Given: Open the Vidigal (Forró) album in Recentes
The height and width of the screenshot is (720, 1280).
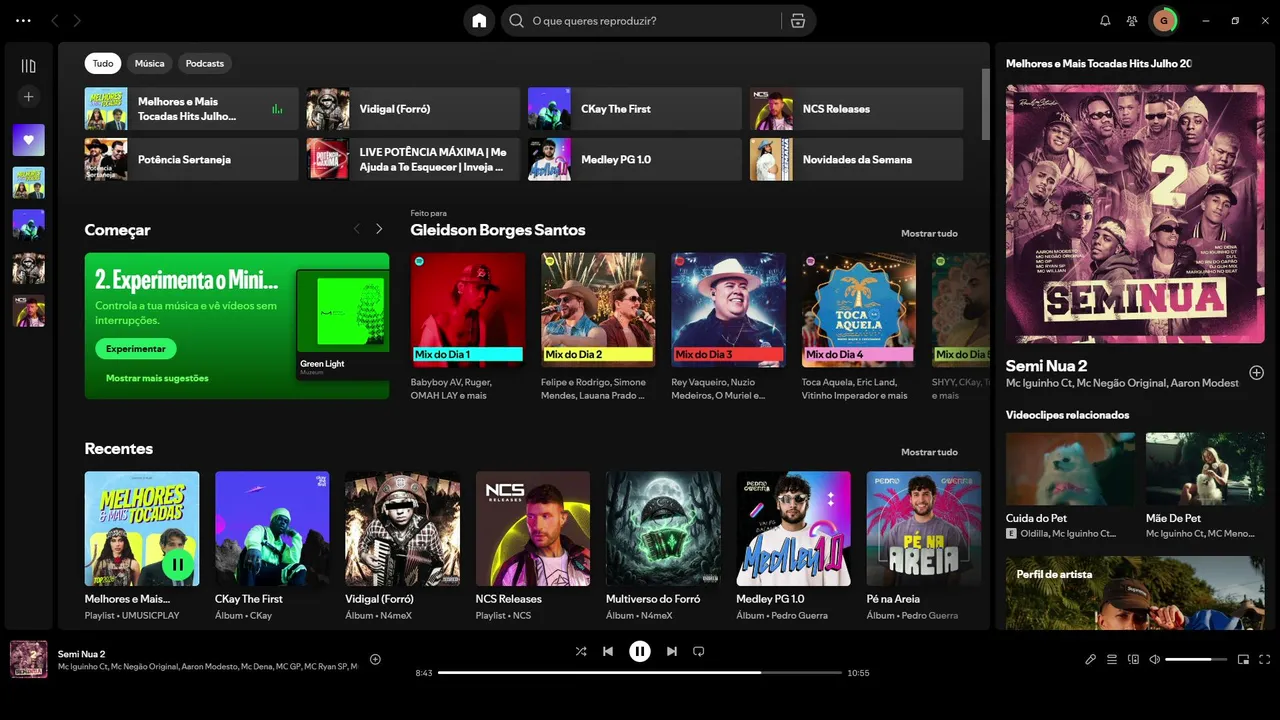Looking at the screenshot, I should (x=402, y=529).
